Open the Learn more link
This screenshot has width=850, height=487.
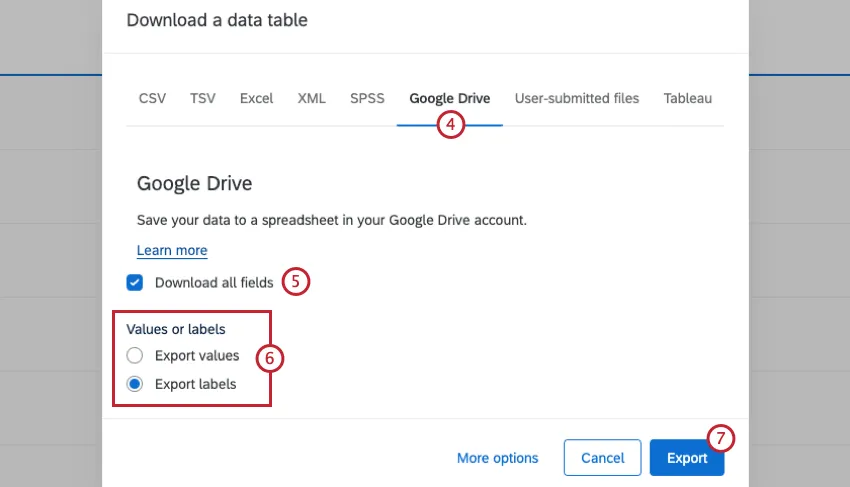click(172, 251)
